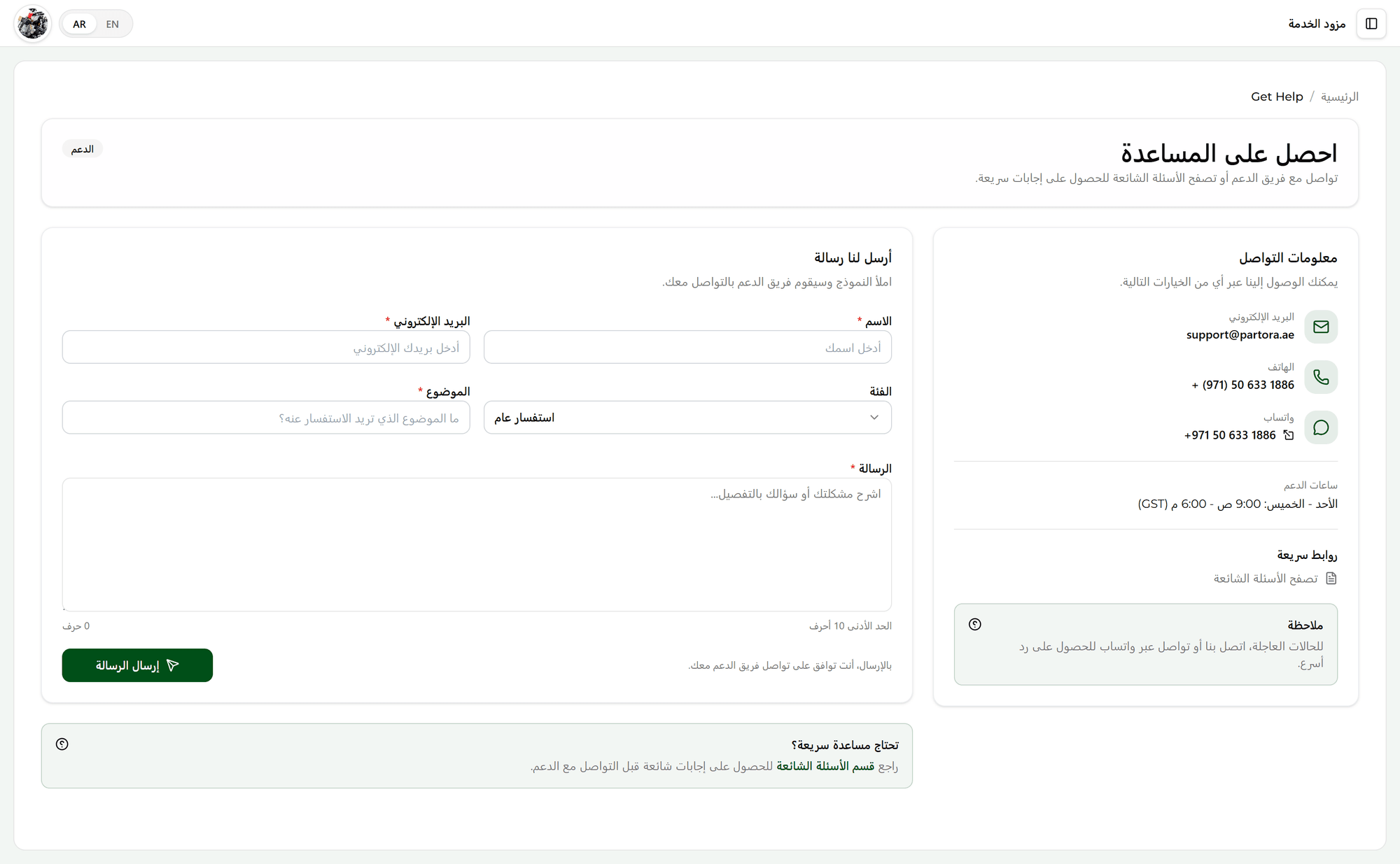Switch language to AR
Image resolution: width=1400 pixels, height=864 pixels.
[79, 24]
